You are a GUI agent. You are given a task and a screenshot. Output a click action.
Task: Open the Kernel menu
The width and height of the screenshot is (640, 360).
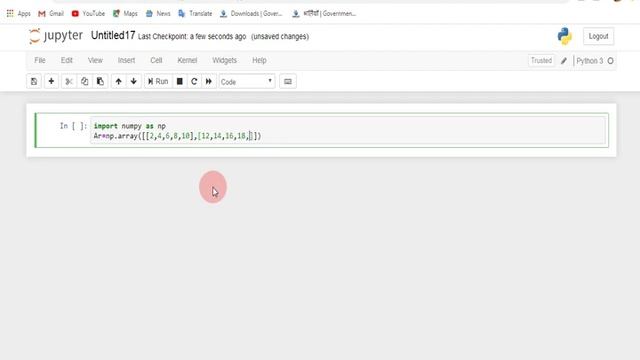click(187, 60)
